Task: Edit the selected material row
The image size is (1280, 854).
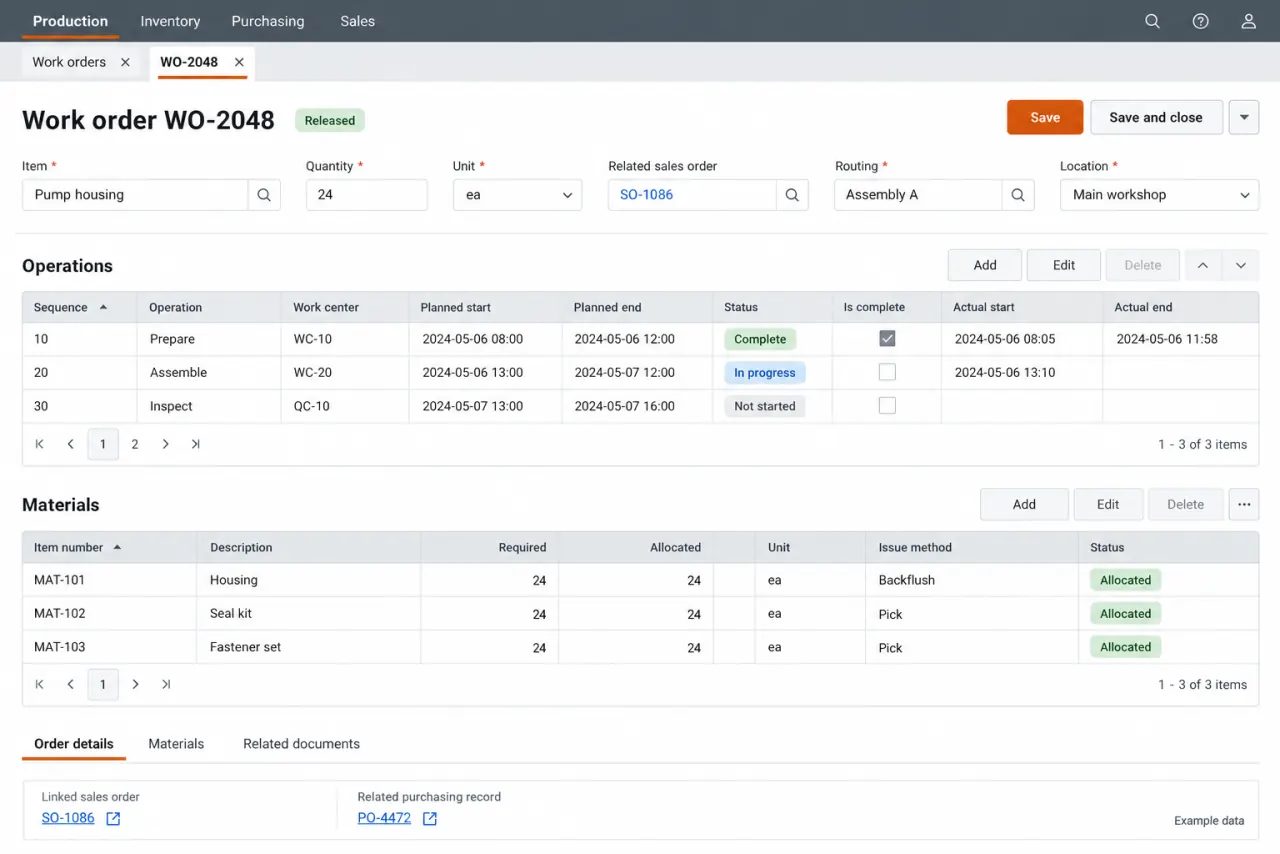Action: point(1108,505)
